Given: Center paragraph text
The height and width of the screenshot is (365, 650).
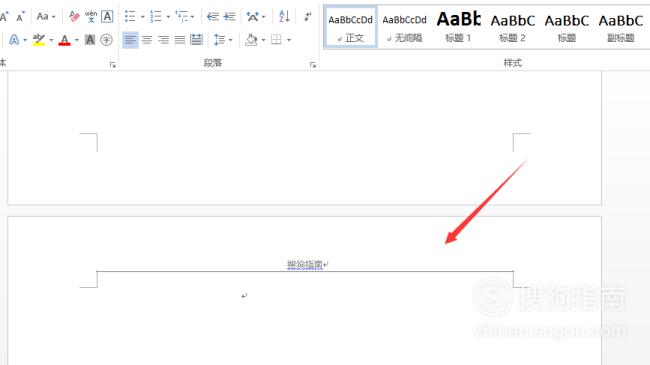Looking at the screenshot, I should point(147,40).
